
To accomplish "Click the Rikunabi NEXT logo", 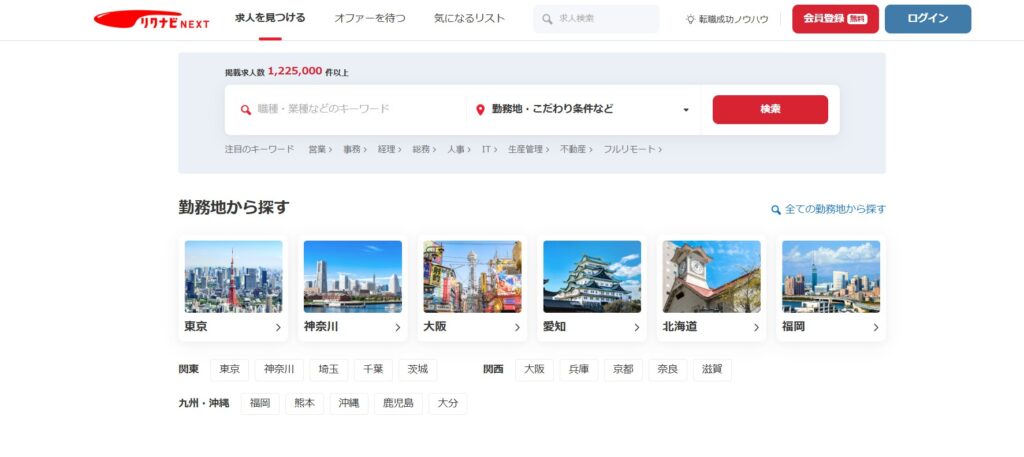I will pyautogui.click(x=152, y=20).
